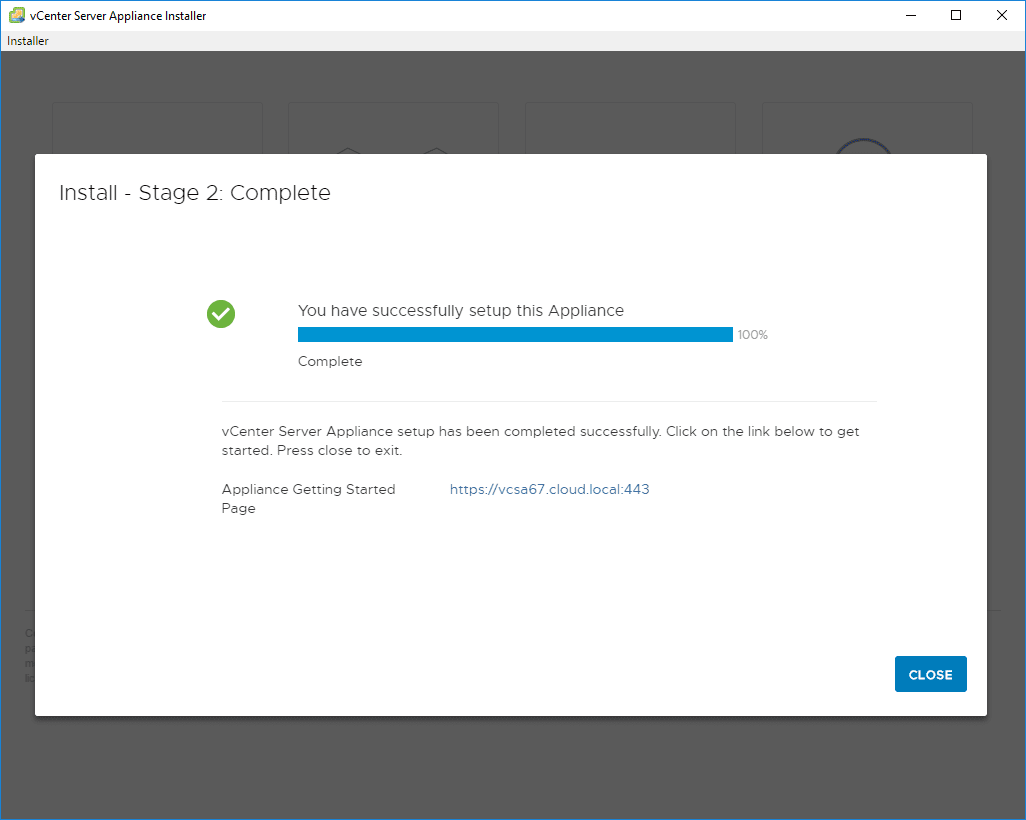The height and width of the screenshot is (820, 1026).
Task: Click the 'Install - Stage 2: Complete' heading
Action: (x=195, y=193)
